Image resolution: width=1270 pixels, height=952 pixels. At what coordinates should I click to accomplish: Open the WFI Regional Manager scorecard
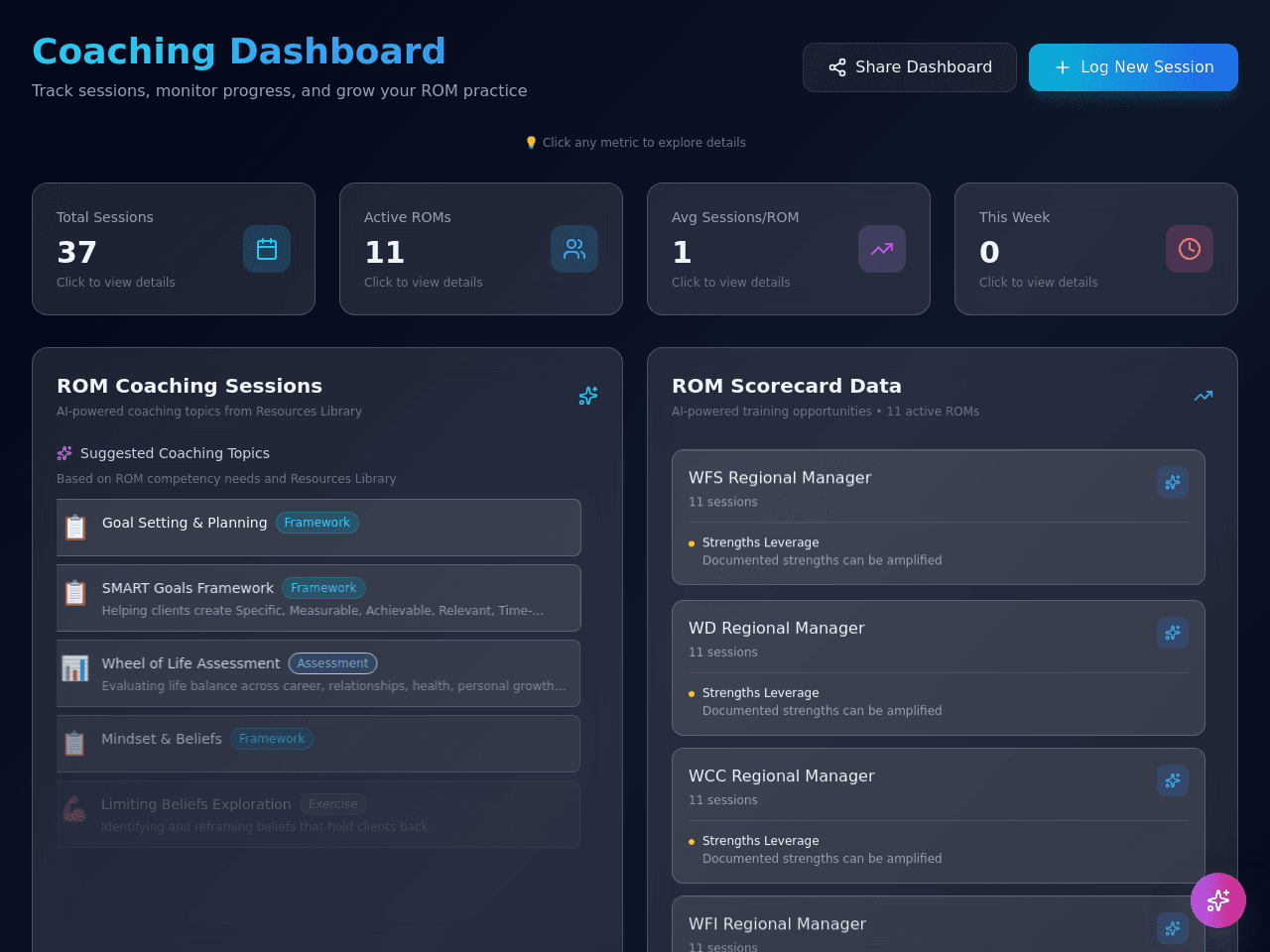(x=939, y=924)
